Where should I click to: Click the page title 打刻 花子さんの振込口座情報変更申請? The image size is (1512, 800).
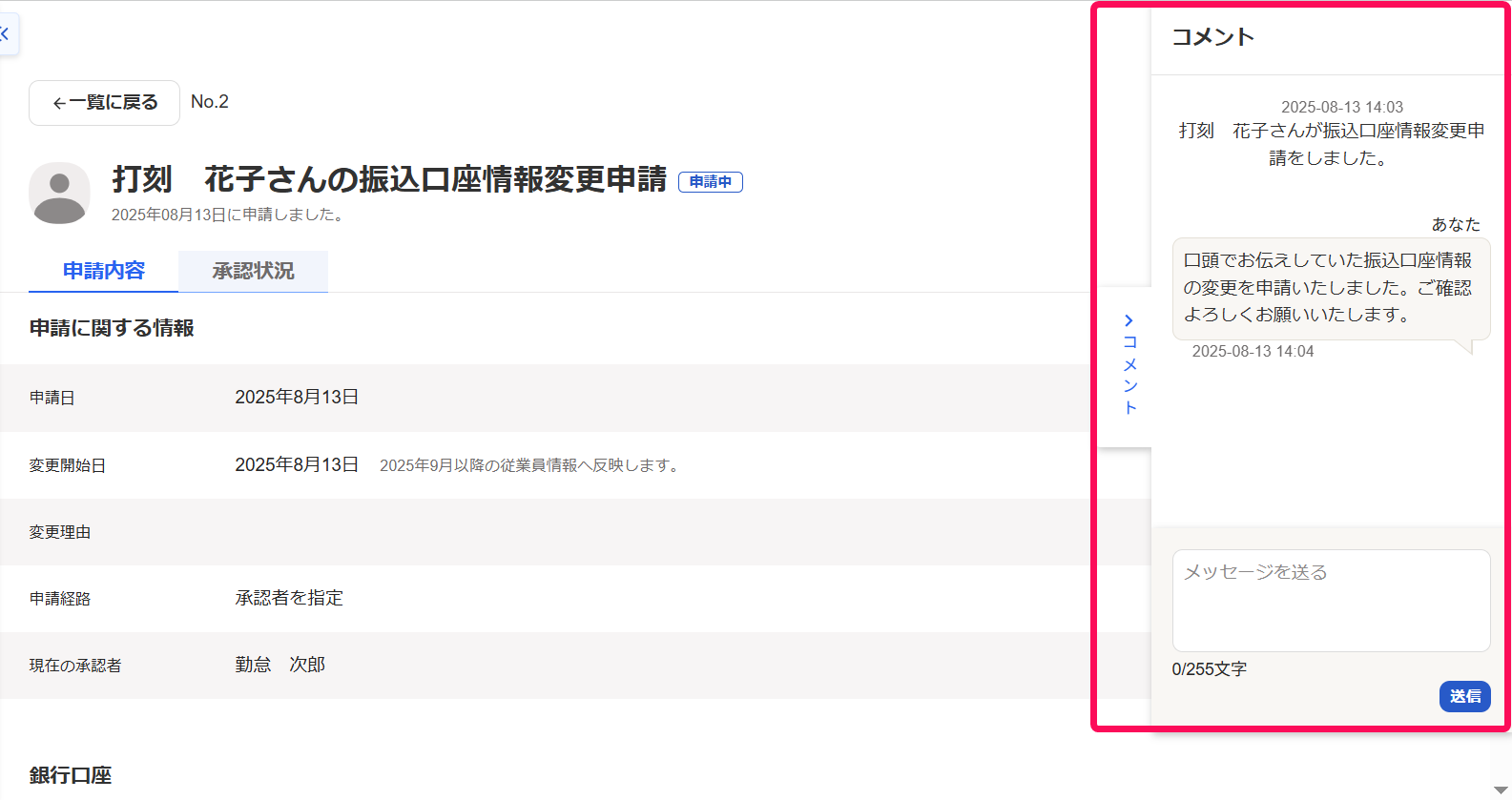(389, 179)
